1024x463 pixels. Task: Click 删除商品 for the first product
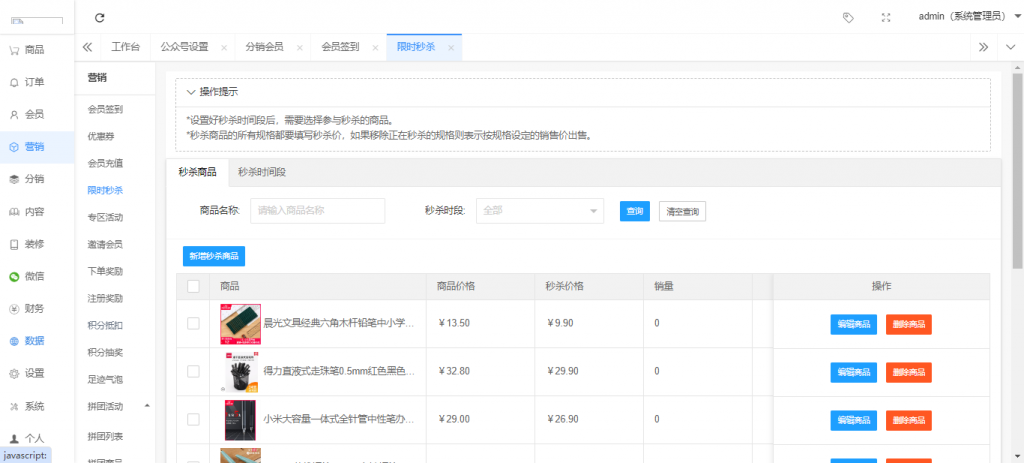908,323
